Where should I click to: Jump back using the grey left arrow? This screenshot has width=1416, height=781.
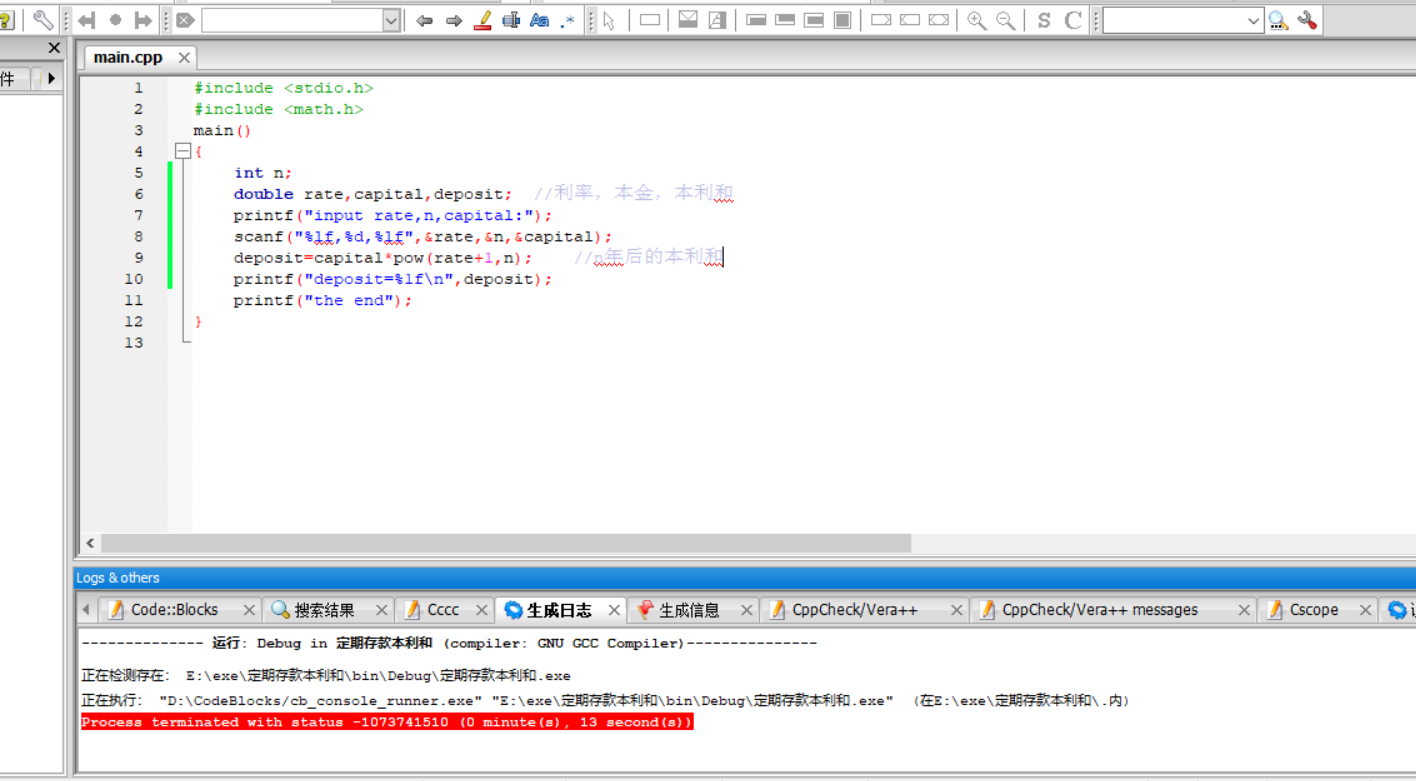[x=87, y=20]
